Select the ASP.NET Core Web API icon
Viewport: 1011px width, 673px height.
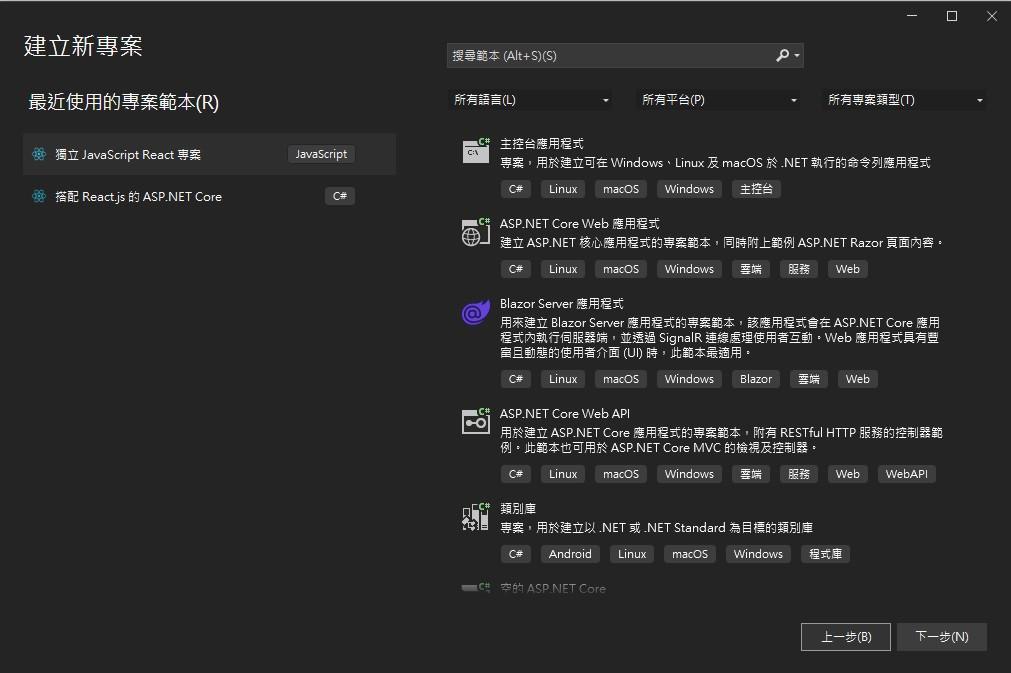476,422
